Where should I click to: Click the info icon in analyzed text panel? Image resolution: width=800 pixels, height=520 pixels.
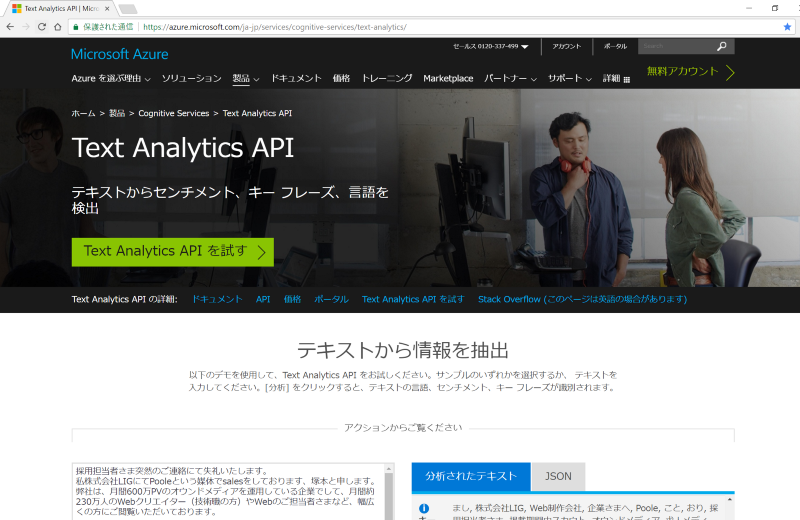click(x=424, y=509)
